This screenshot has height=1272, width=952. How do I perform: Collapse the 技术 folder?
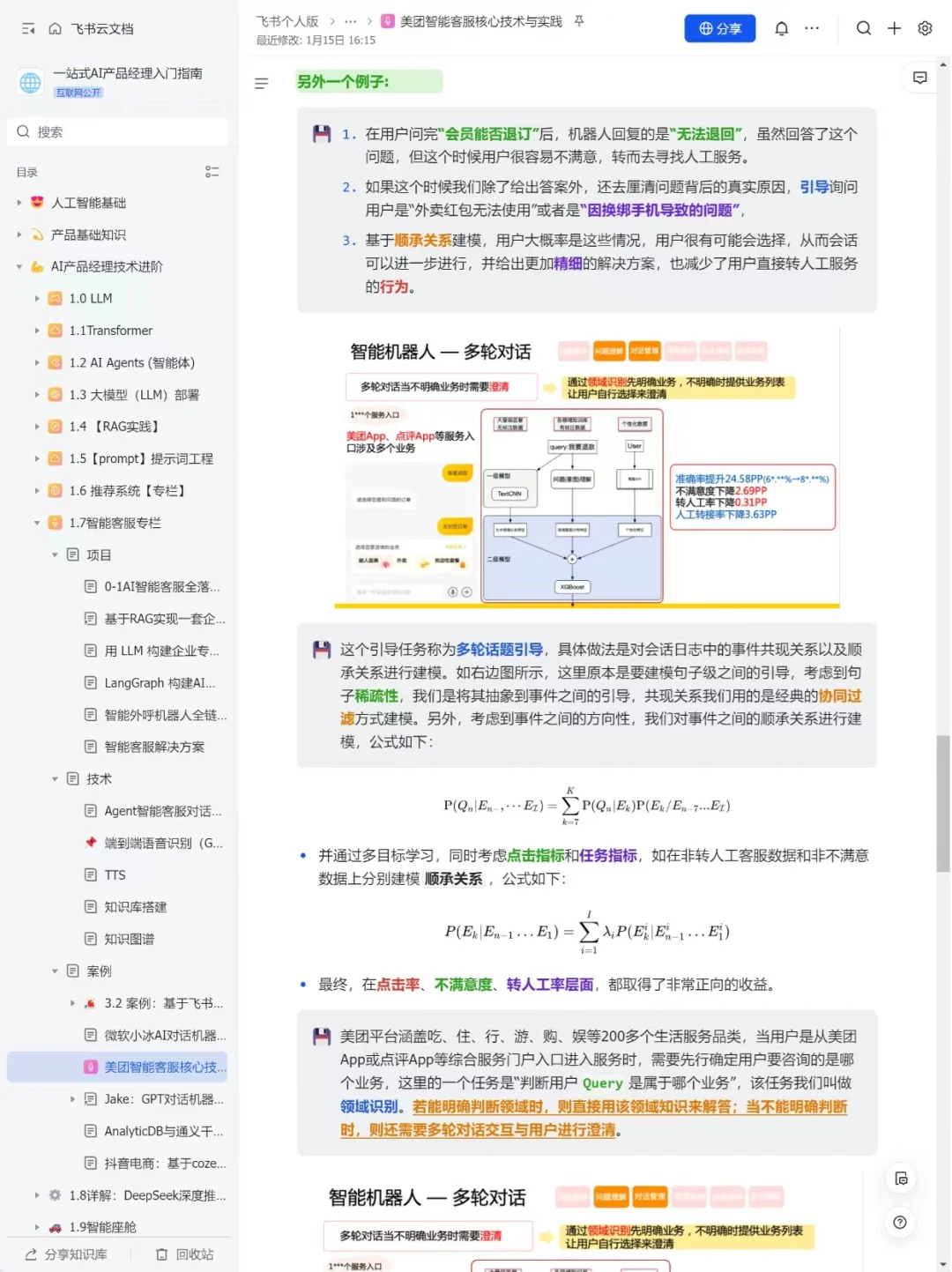click(55, 778)
